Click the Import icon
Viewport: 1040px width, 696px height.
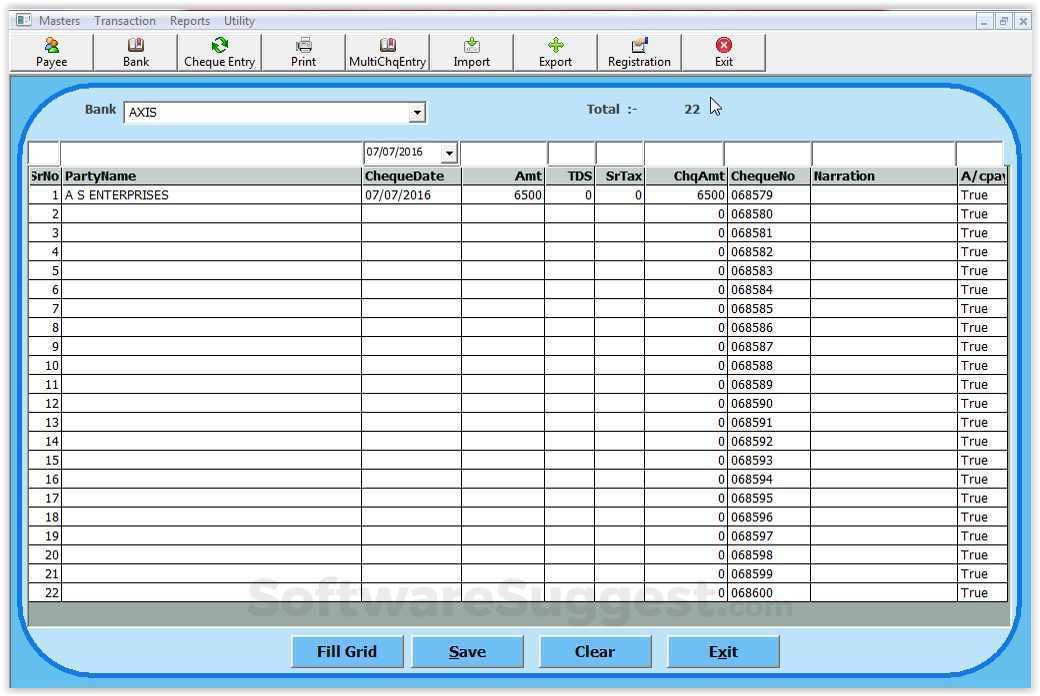pos(471,52)
